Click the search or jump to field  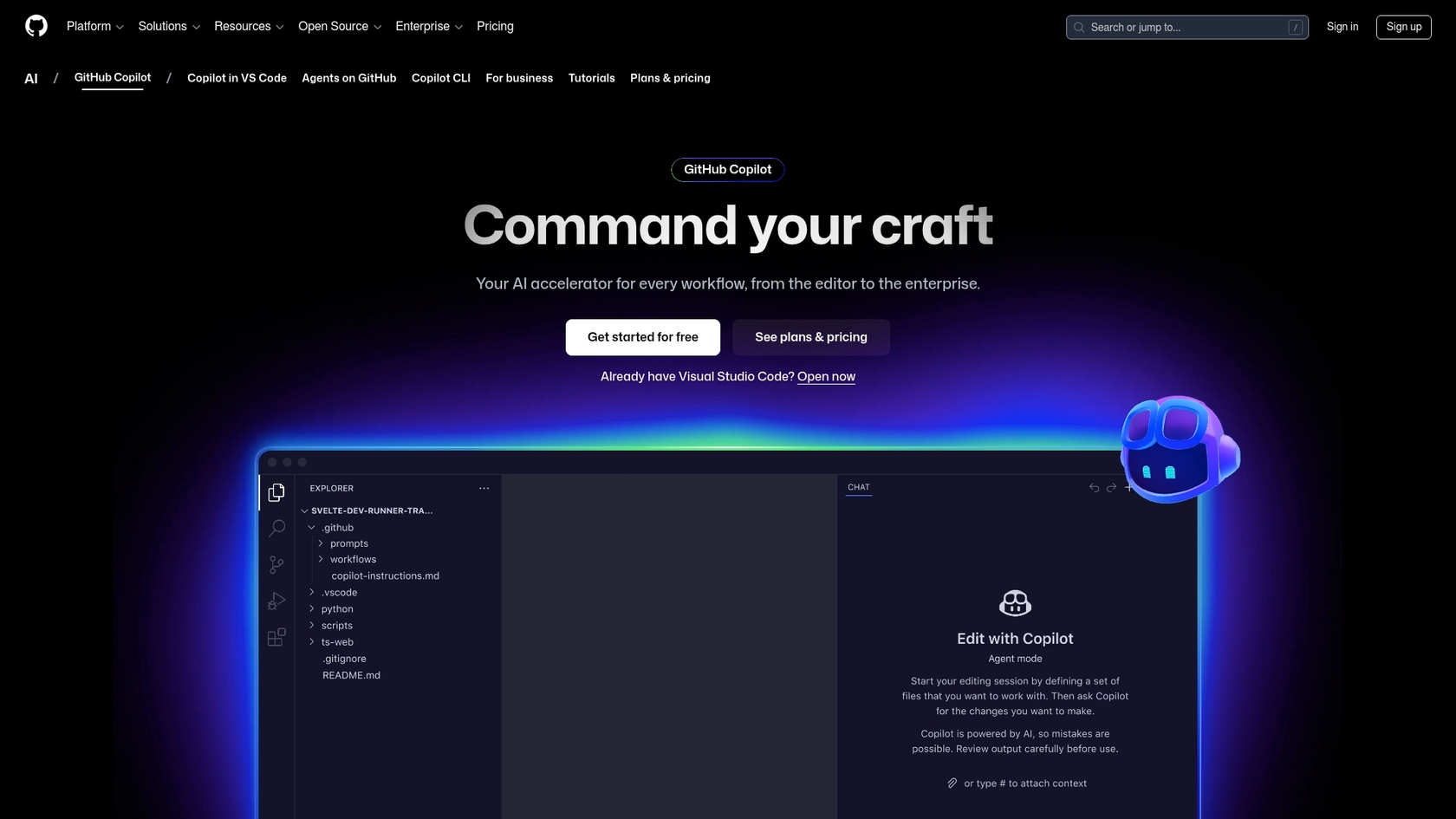click(1186, 27)
